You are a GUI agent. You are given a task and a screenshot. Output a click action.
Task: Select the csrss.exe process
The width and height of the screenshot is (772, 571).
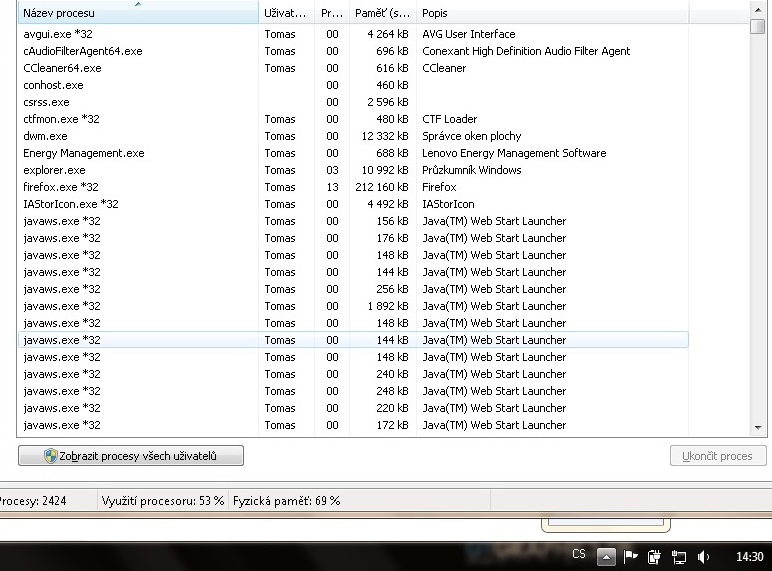point(353,102)
